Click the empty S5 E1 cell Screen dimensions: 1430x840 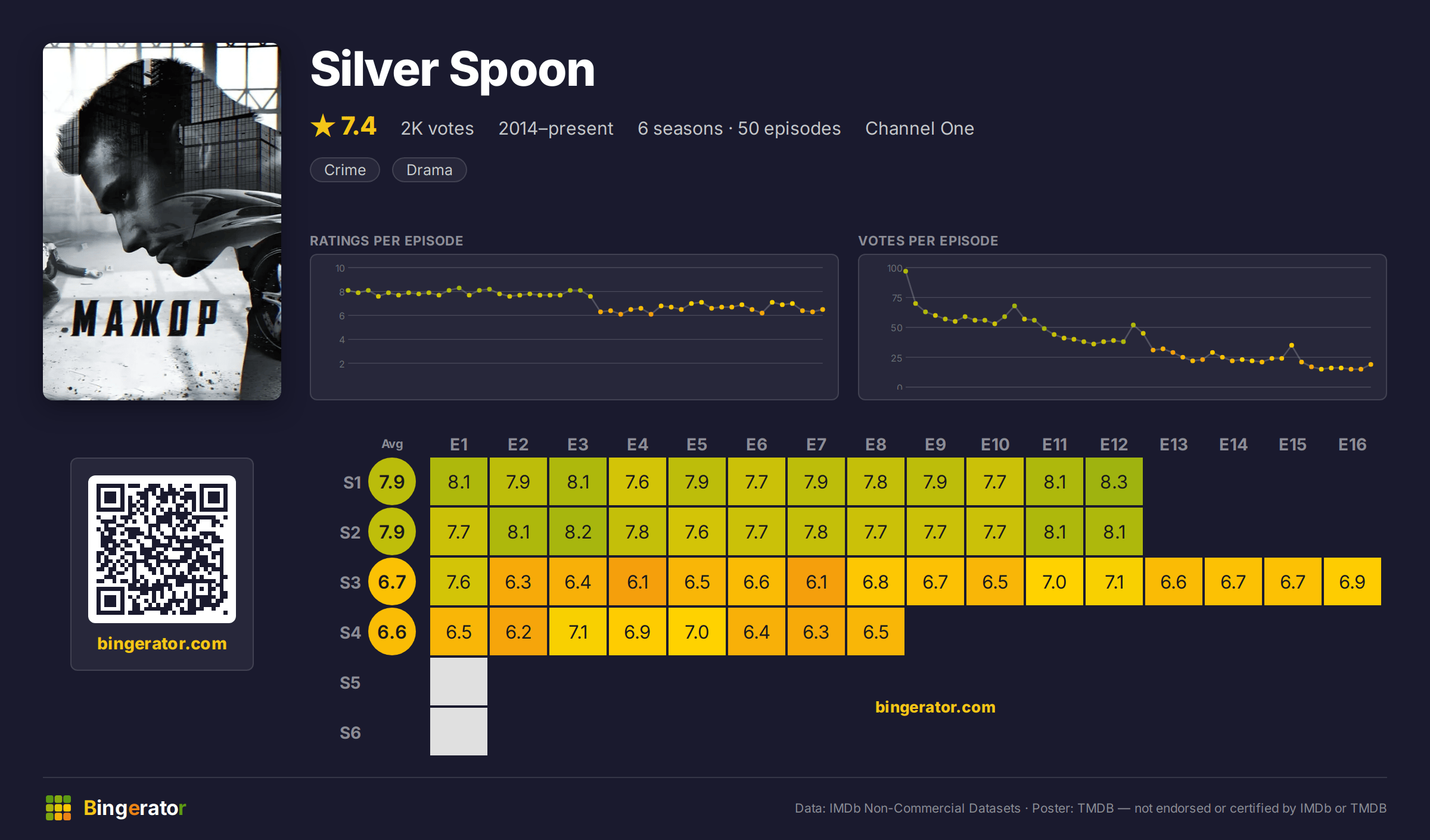pyautogui.click(x=458, y=682)
